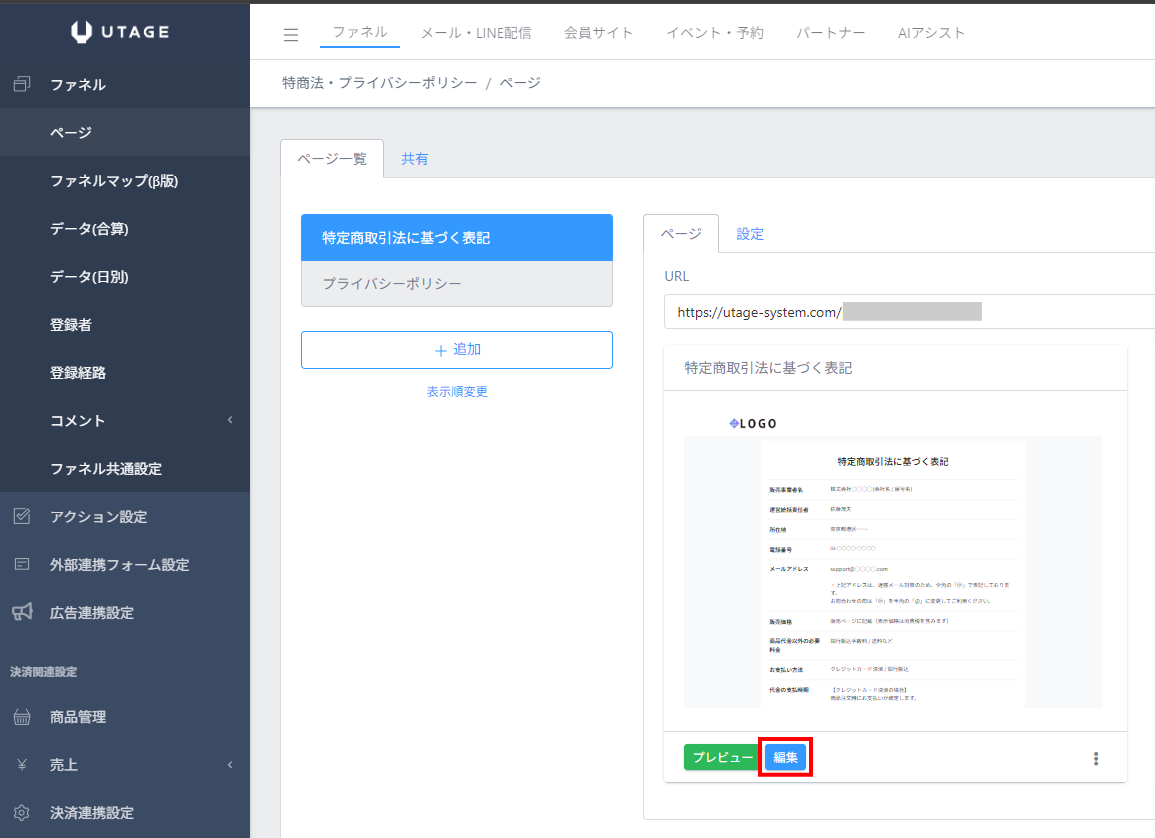1155x838 pixels.
Task: Open the three-dot page options menu
Action: pos(1096,759)
